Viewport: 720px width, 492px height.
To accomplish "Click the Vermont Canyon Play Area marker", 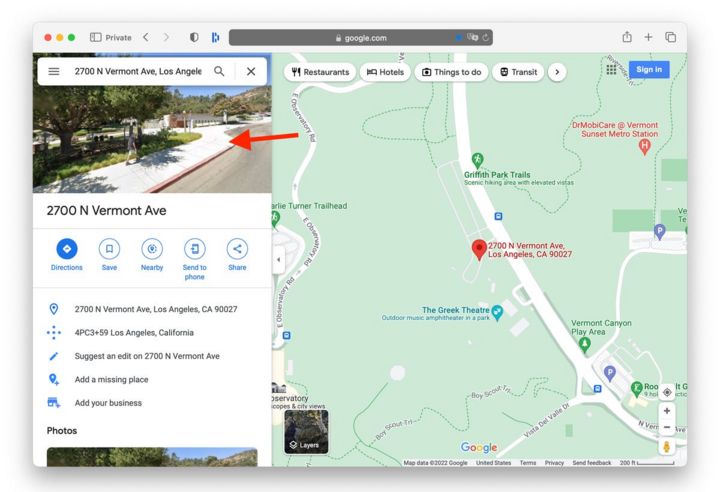I will [x=584, y=345].
